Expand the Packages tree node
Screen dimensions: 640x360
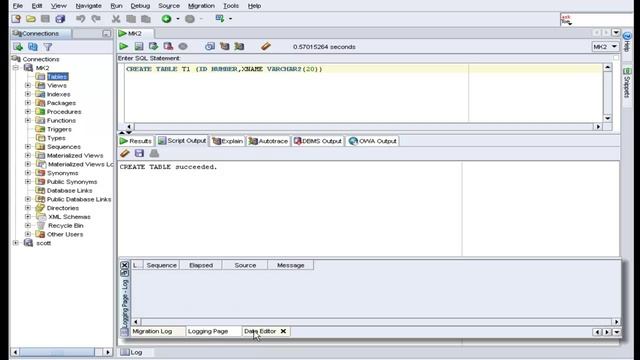(x=28, y=103)
